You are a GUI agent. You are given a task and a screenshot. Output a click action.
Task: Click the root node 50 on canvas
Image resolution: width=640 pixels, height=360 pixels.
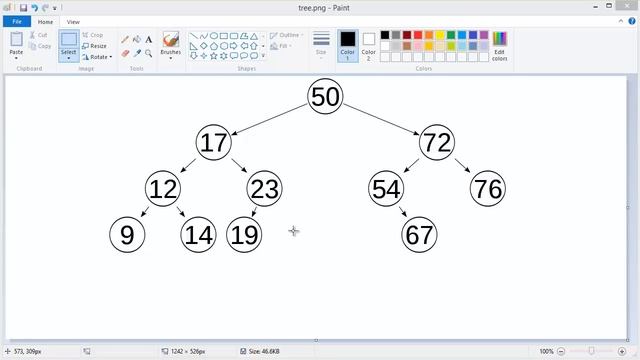(325, 96)
